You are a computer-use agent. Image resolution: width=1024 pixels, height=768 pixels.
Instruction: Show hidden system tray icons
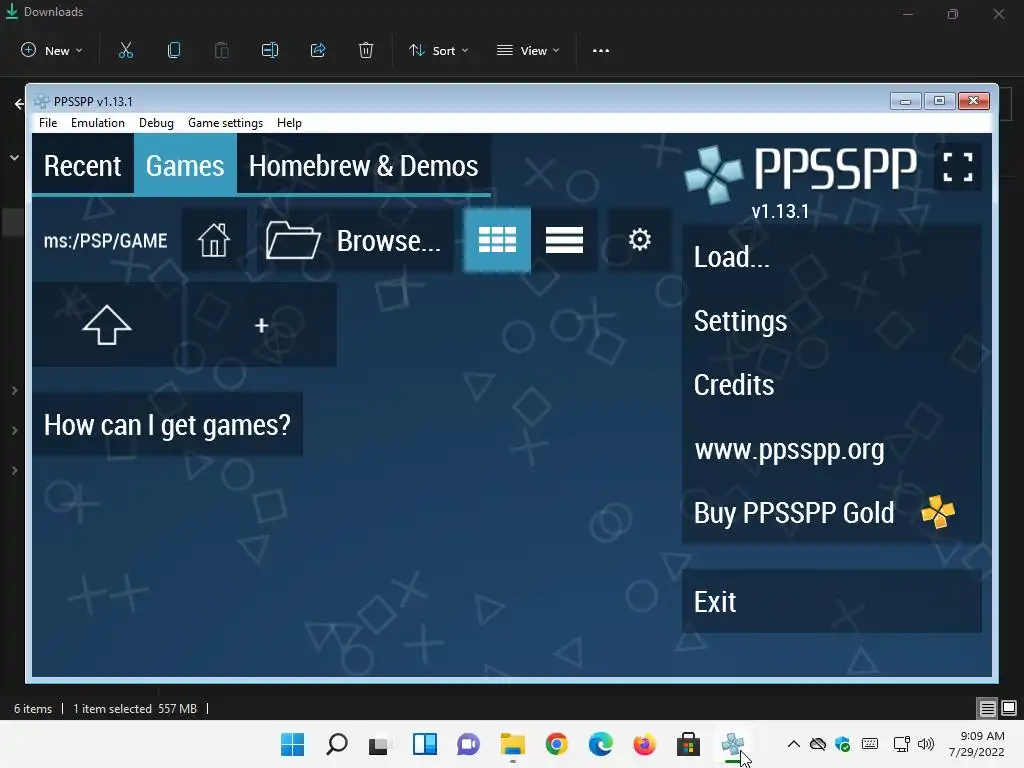[793, 744]
